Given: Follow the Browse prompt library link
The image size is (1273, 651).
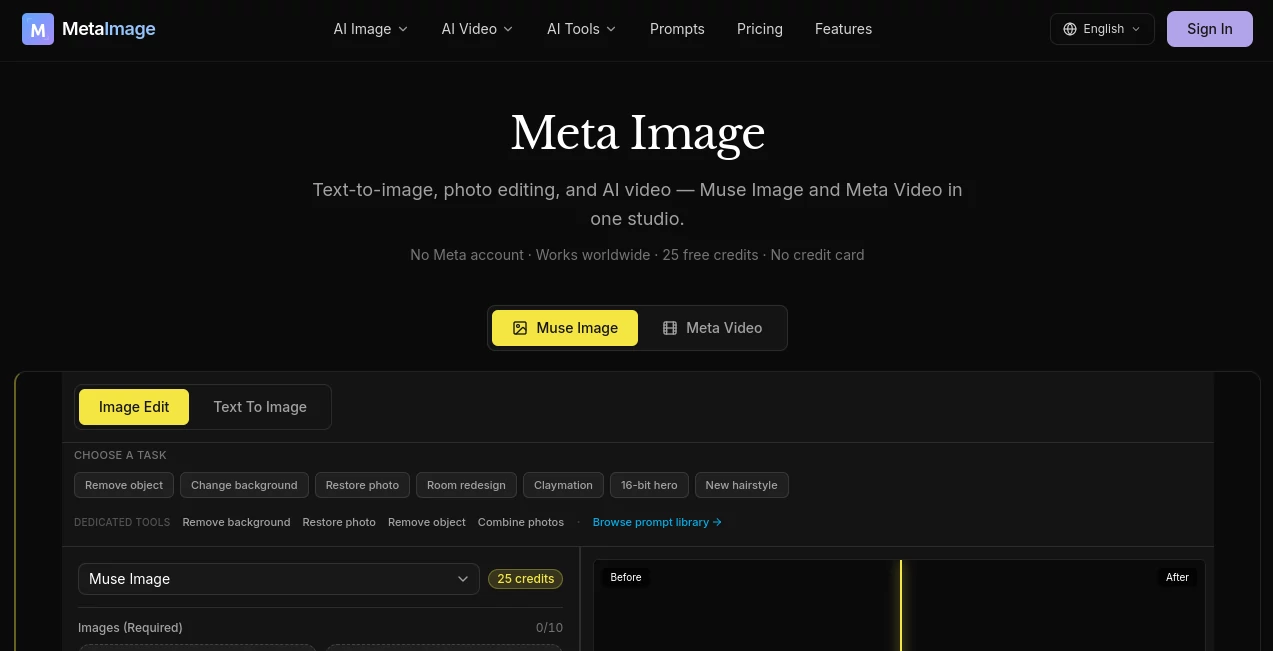Looking at the screenshot, I should click(x=657, y=522).
